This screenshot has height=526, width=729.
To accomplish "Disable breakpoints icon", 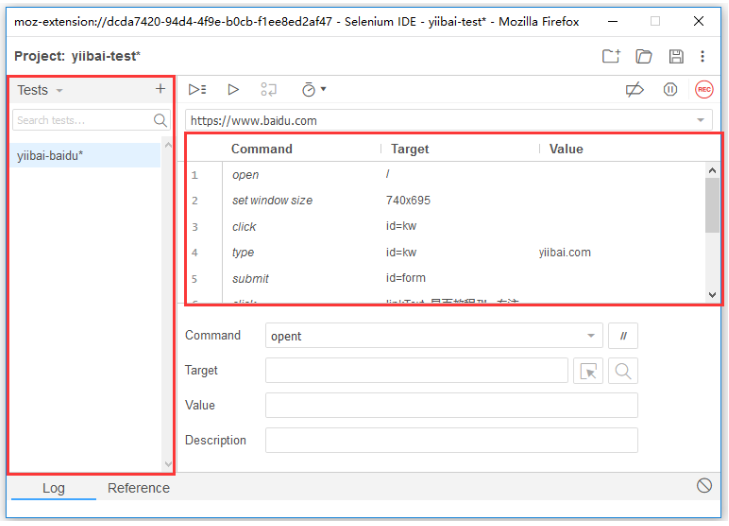I will 635,89.
